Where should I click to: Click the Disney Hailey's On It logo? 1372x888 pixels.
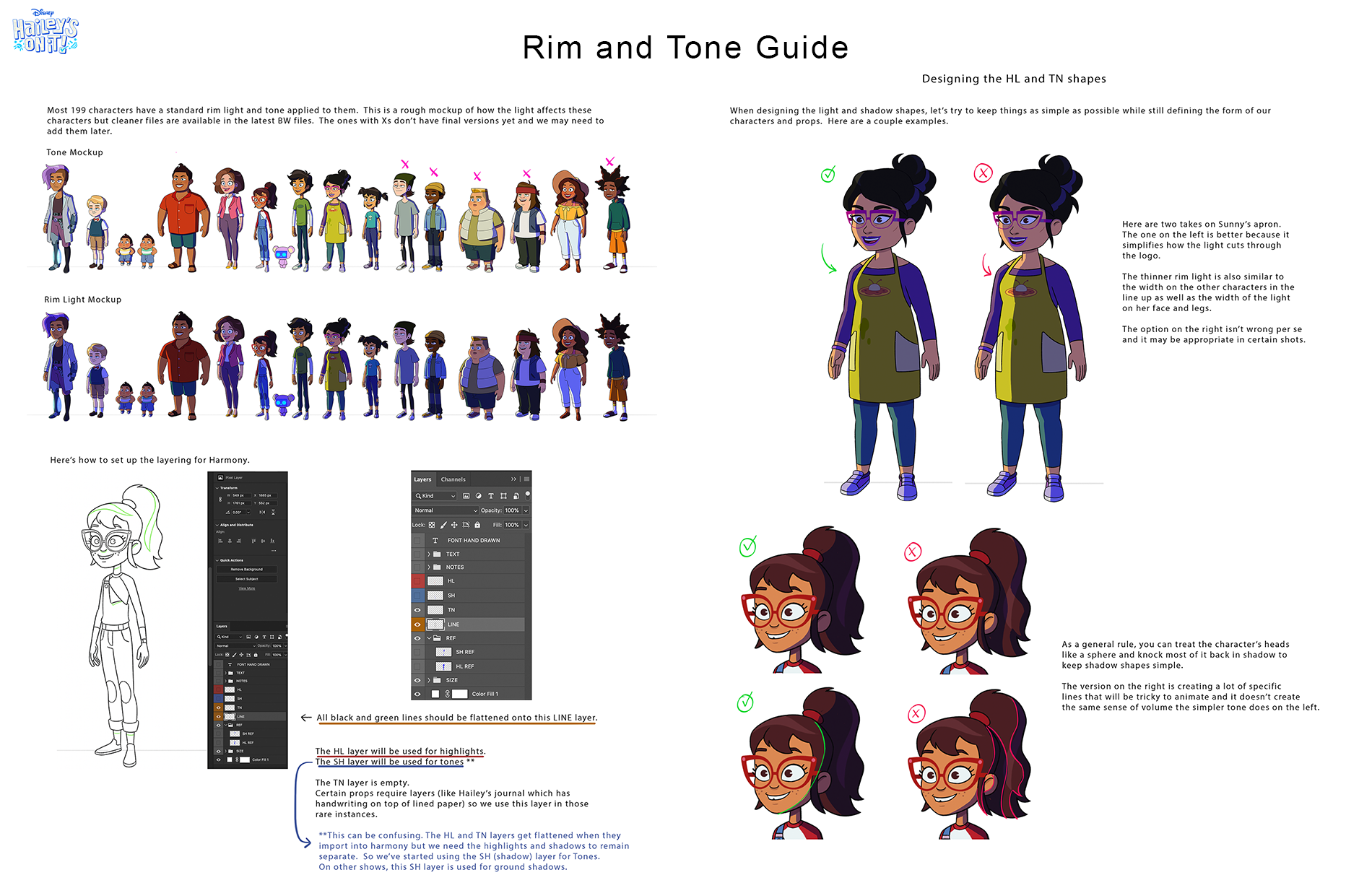coord(45,31)
